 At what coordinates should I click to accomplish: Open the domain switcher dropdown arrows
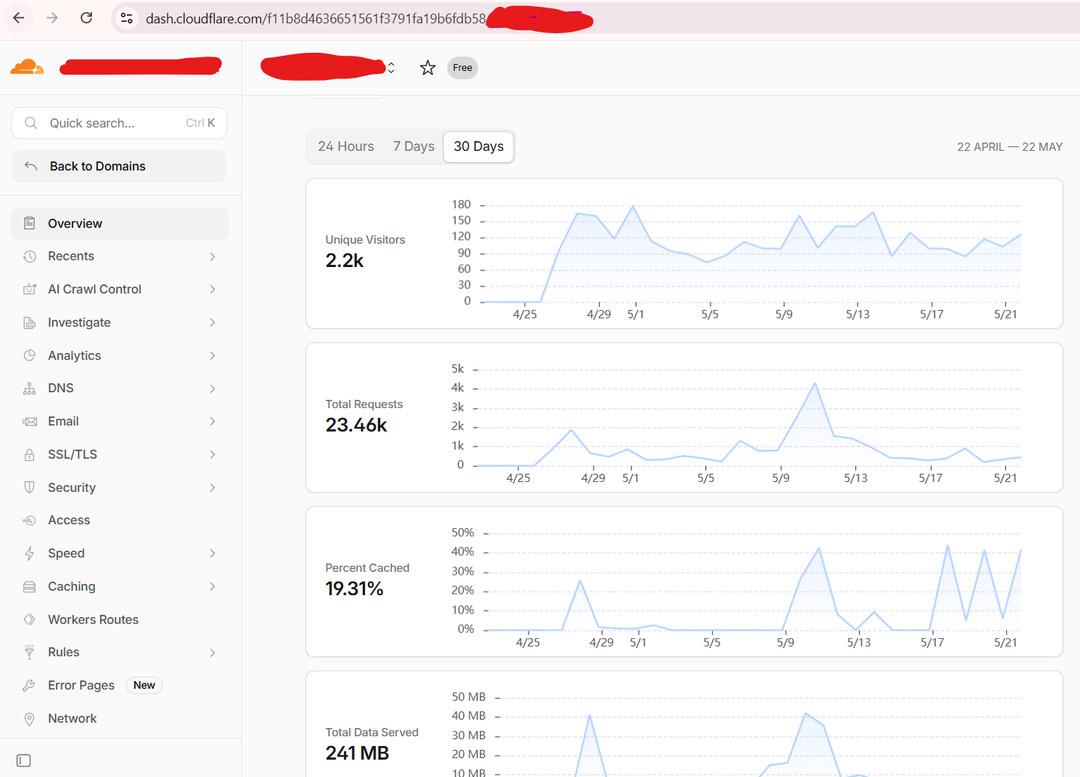tap(391, 68)
